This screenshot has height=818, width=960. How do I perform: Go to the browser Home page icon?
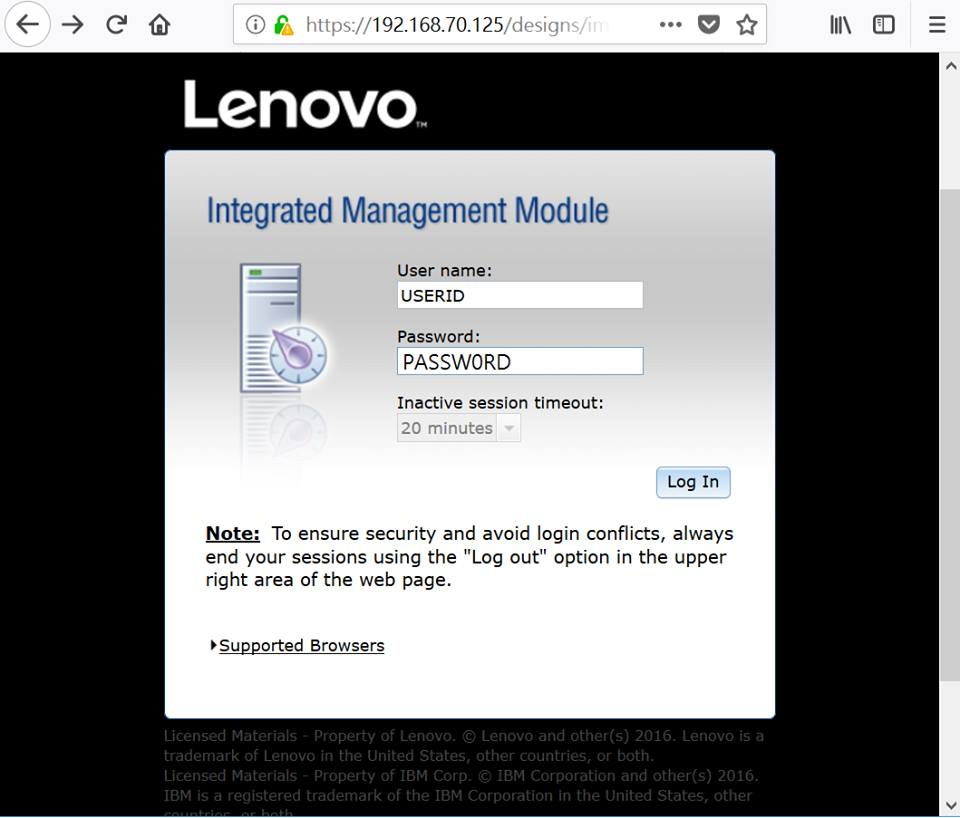tap(159, 25)
